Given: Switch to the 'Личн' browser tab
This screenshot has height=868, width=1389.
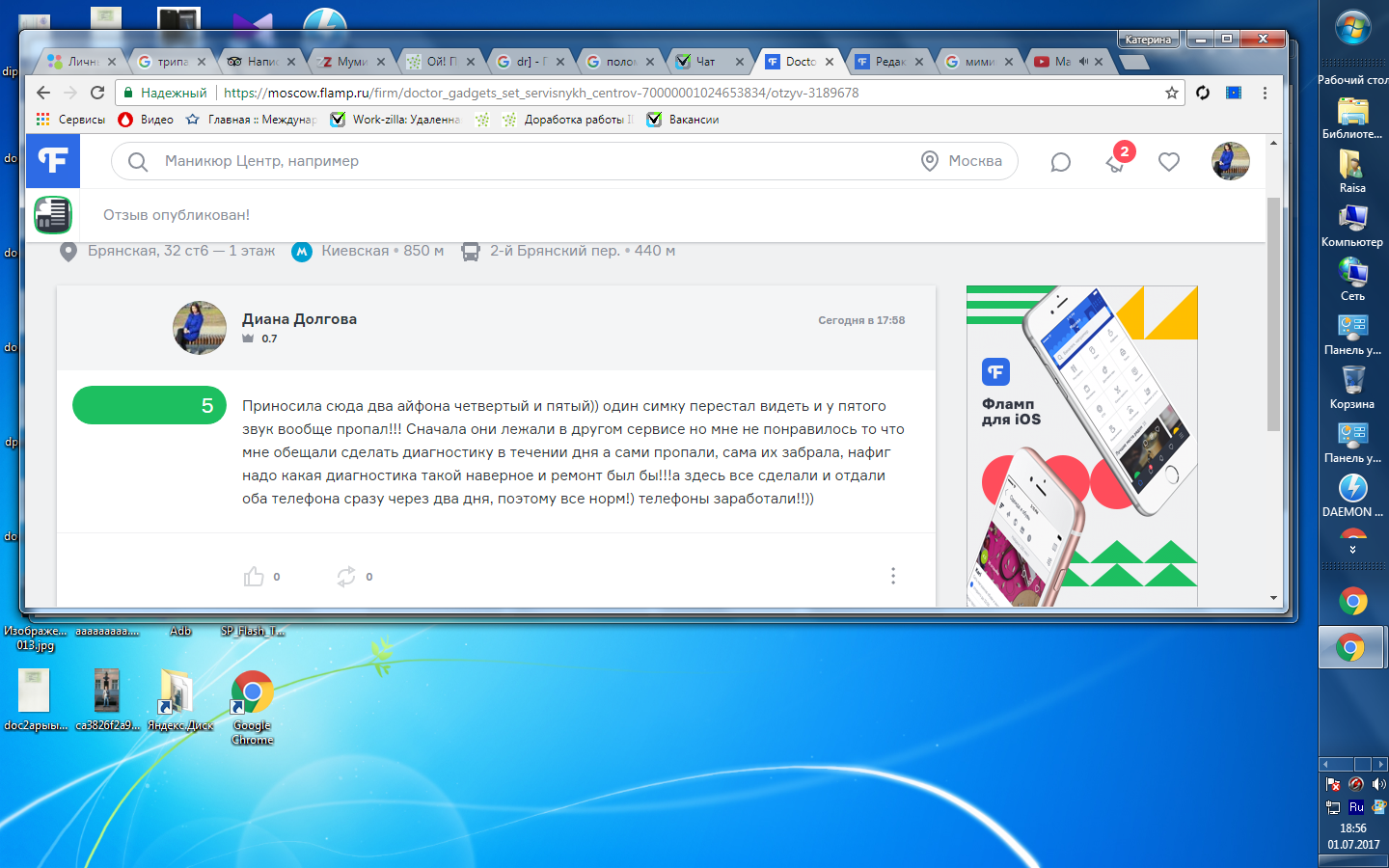Looking at the screenshot, I should tap(82, 61).
